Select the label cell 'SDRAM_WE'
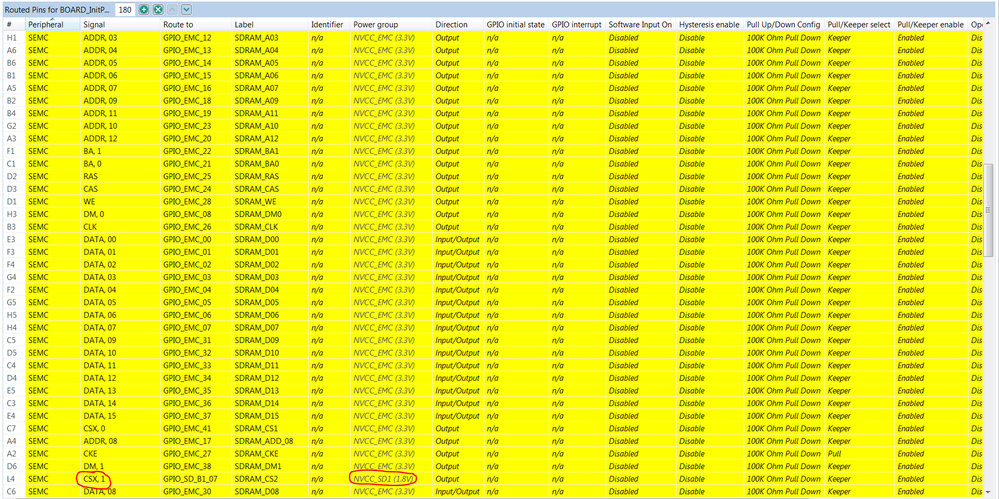Image resolution: width=999 pixels, height=499 pixels. (x=254, y=201)
